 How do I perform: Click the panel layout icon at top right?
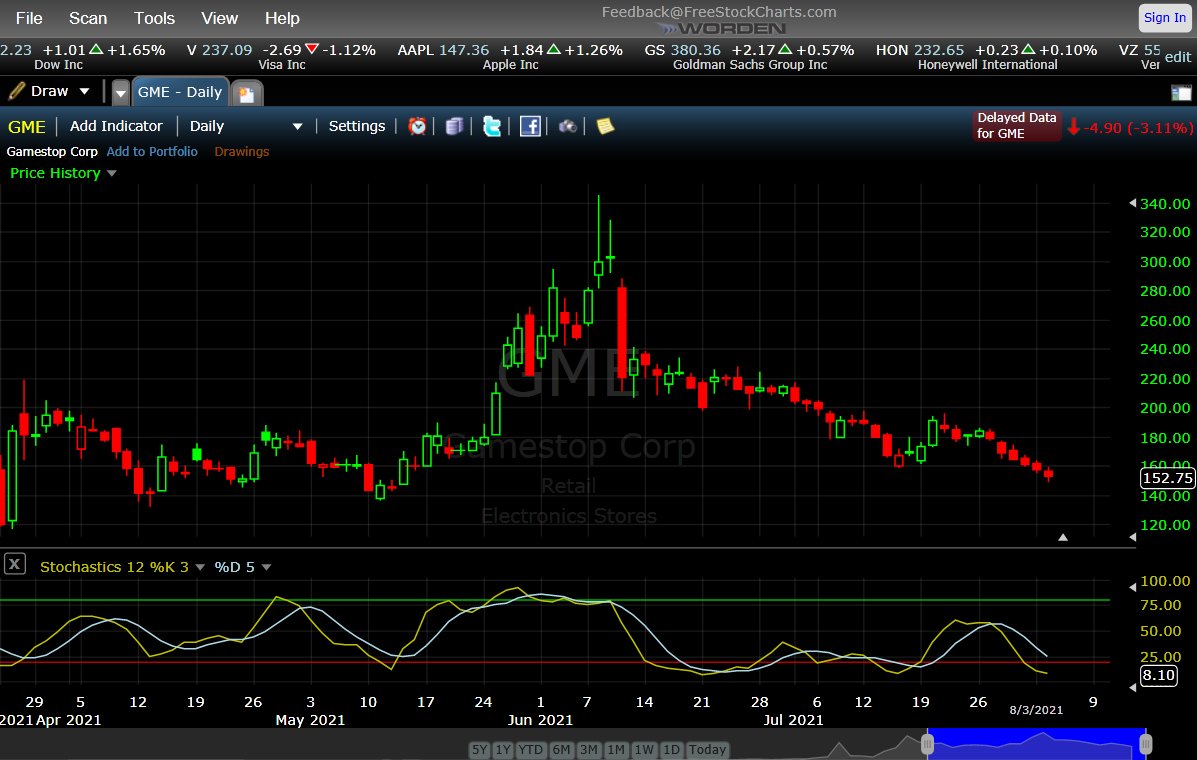click(1180, 93)
